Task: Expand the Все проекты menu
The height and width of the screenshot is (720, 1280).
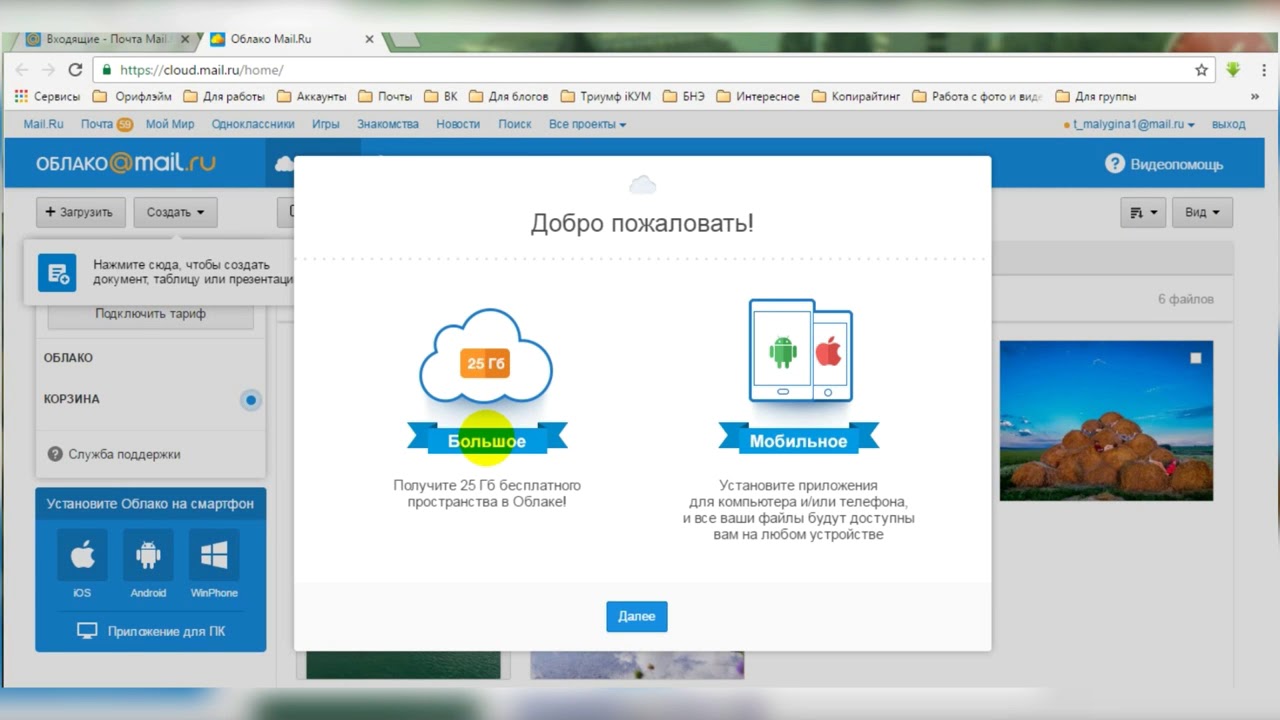Action: click(587, 124)
